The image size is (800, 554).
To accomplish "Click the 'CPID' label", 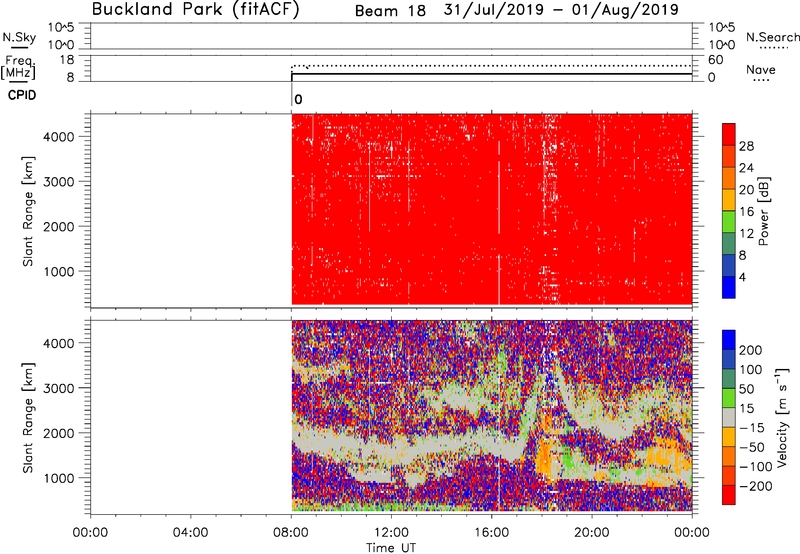I will (x=22, y=95).
